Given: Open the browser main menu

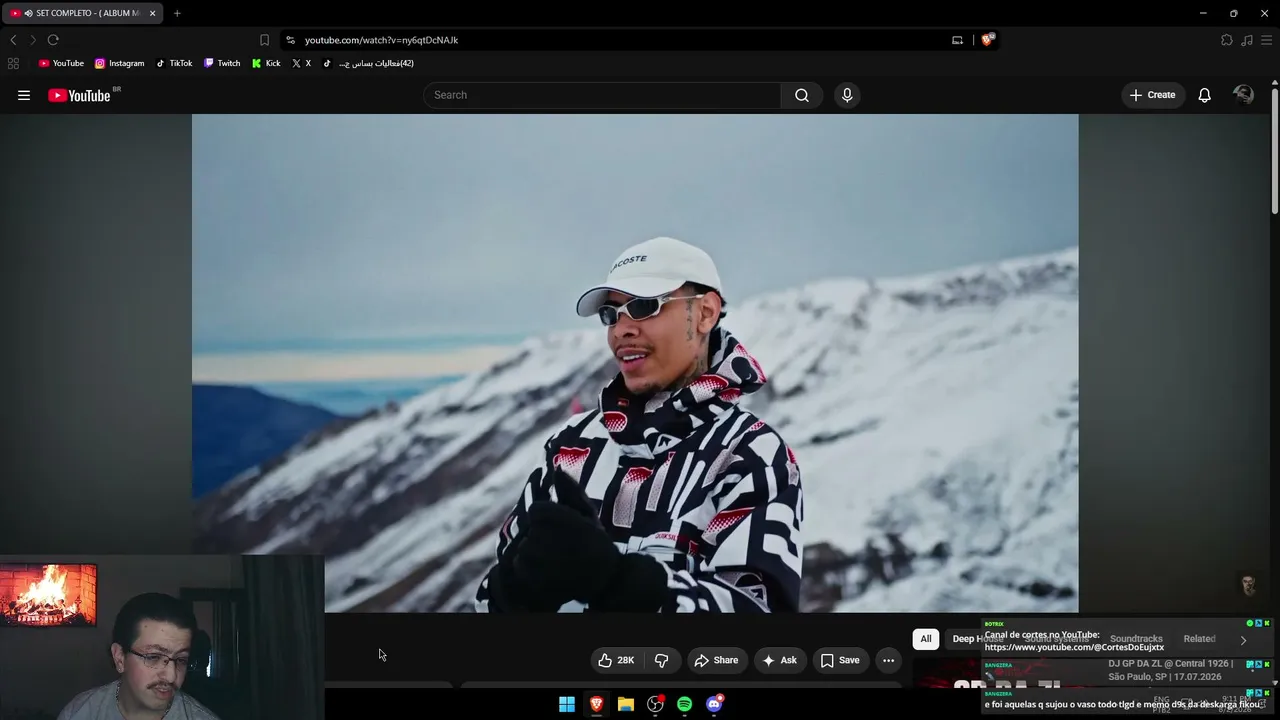Looking at the screenshot, I should pos(1267,40).
